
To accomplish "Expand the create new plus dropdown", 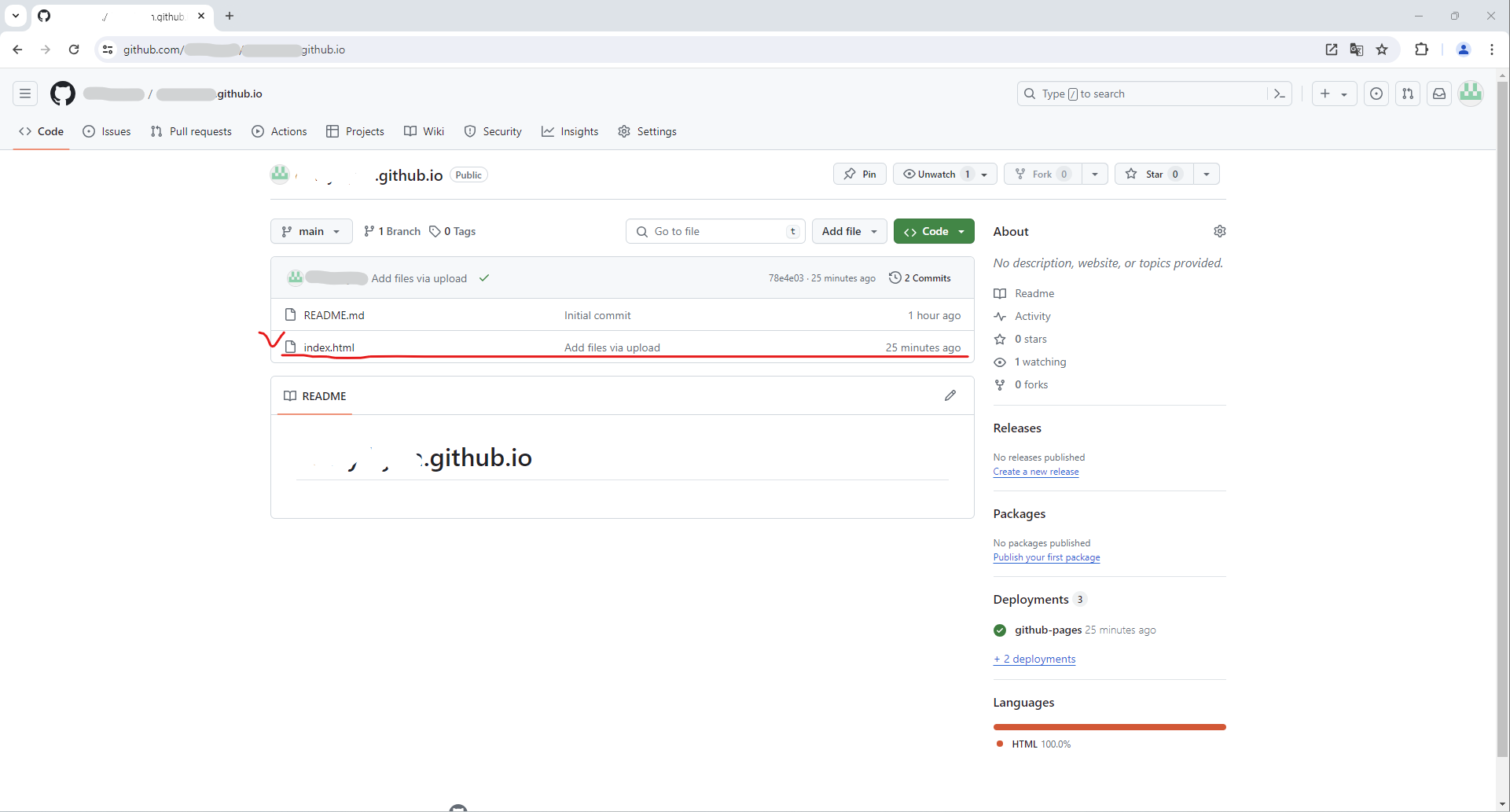I will (1335, 94).
